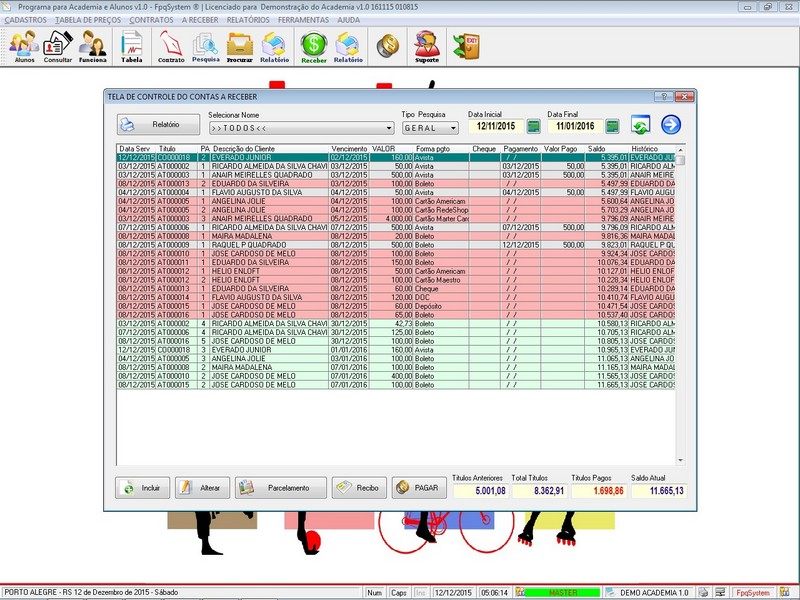Click the PAGAR button
The height and width of the screenshot is (600, 800).
[x=419, y=488]
